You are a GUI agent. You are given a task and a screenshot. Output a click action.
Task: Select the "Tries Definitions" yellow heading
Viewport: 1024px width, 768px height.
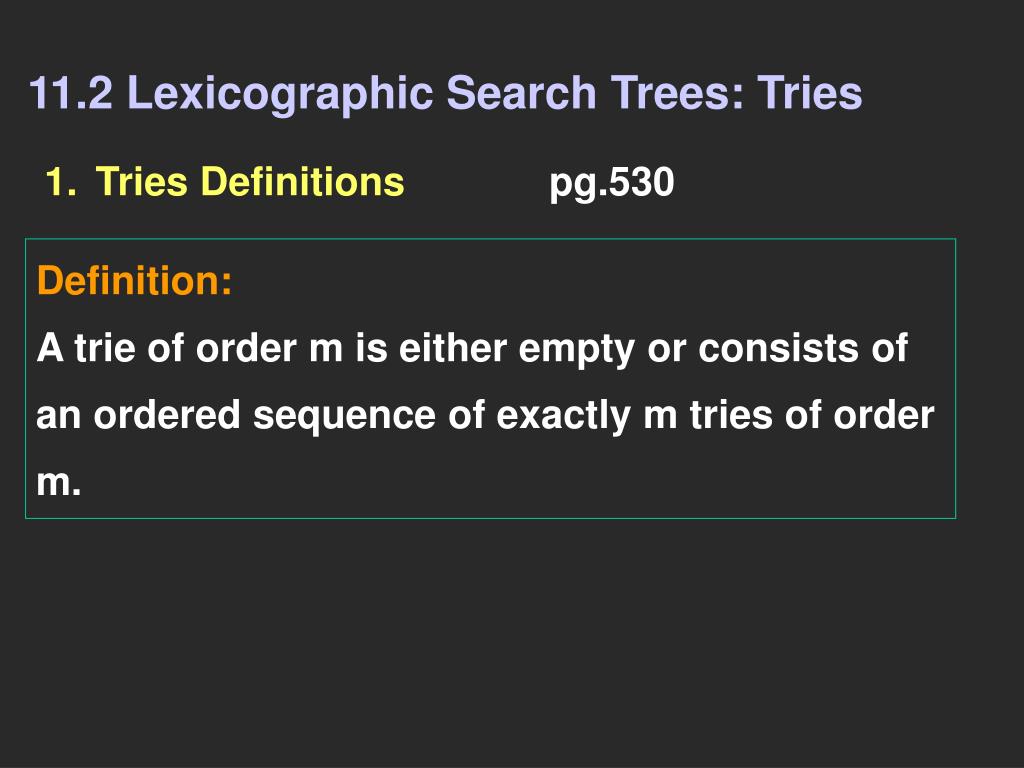(249, 182)
